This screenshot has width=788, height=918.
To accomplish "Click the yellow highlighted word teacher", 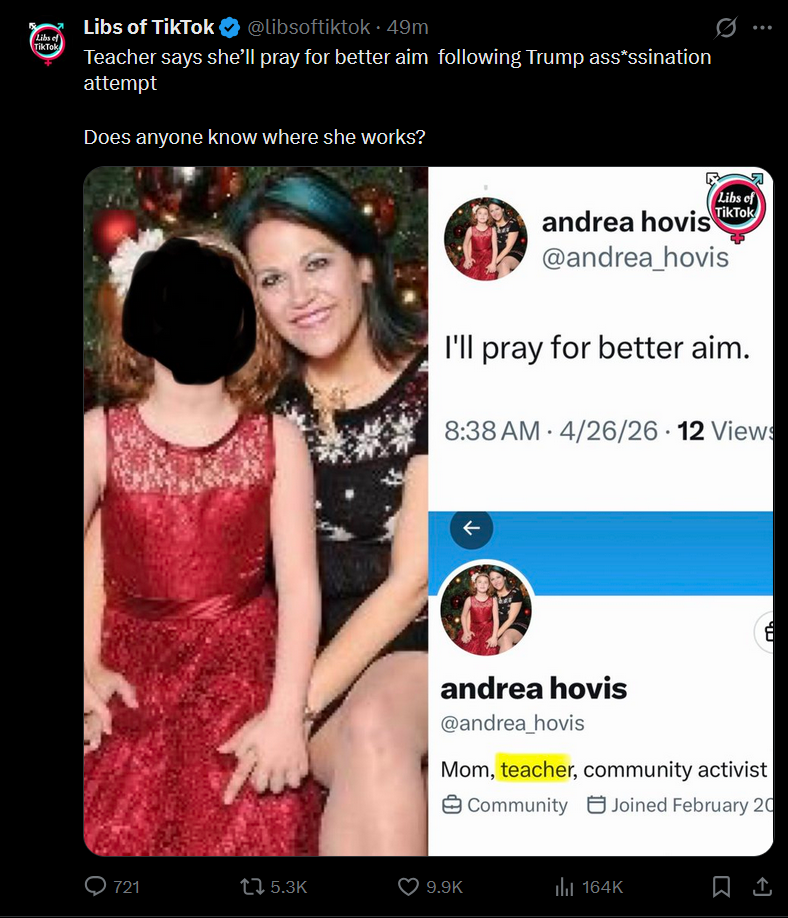I will (536, 769).
